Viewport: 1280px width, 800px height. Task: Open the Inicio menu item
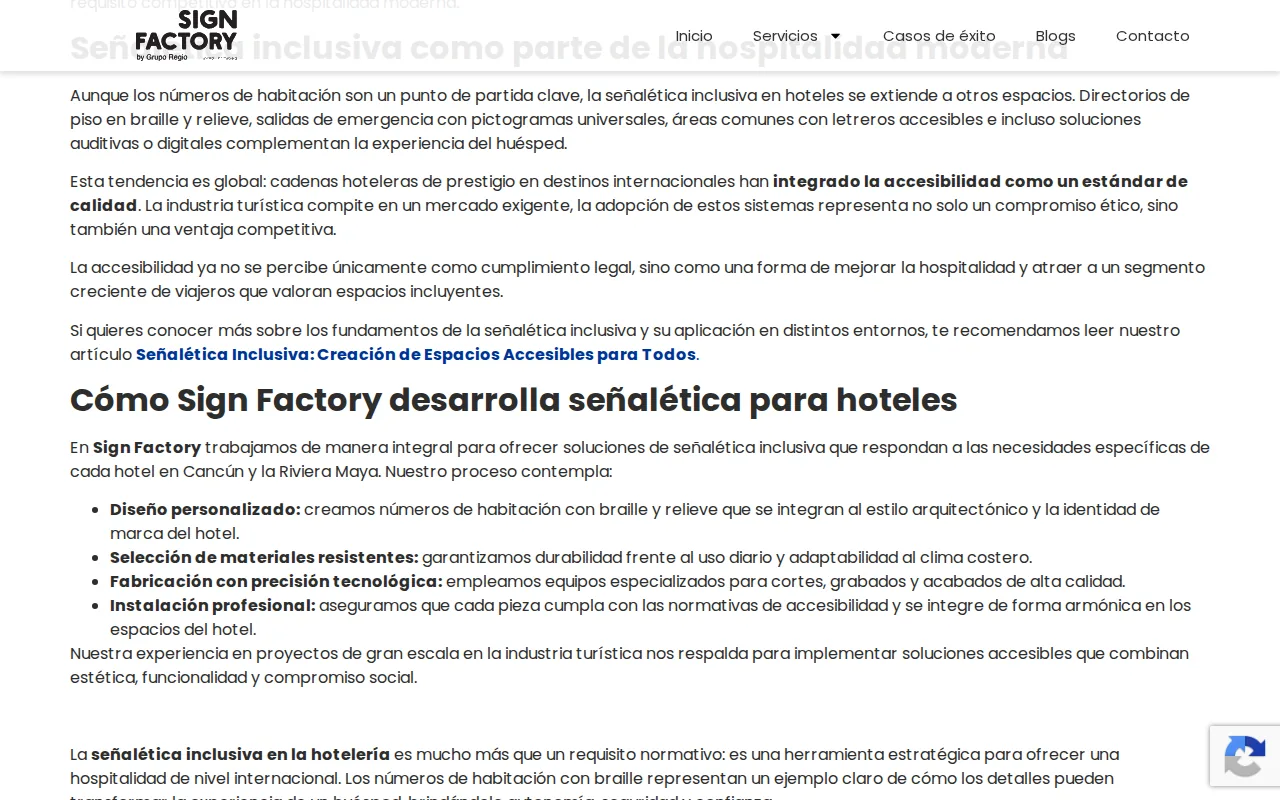(694, 36)
